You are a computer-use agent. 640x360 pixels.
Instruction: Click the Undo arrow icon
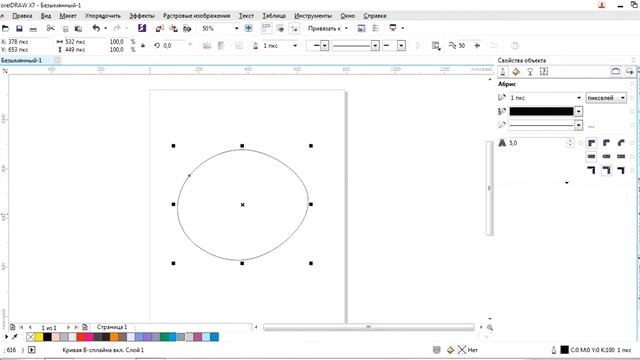[x=96, y=28]
